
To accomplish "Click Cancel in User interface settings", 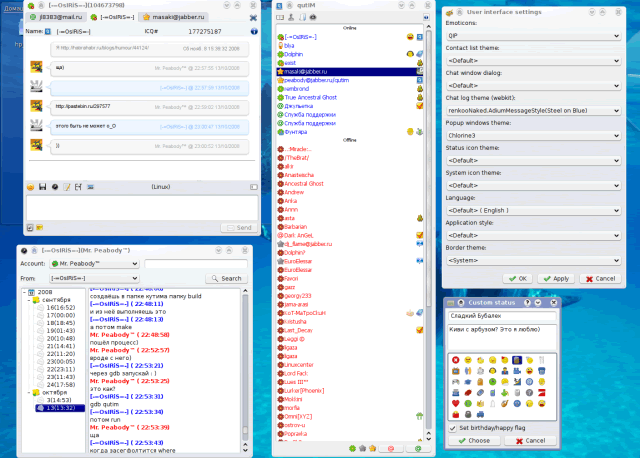I will 600,279.
